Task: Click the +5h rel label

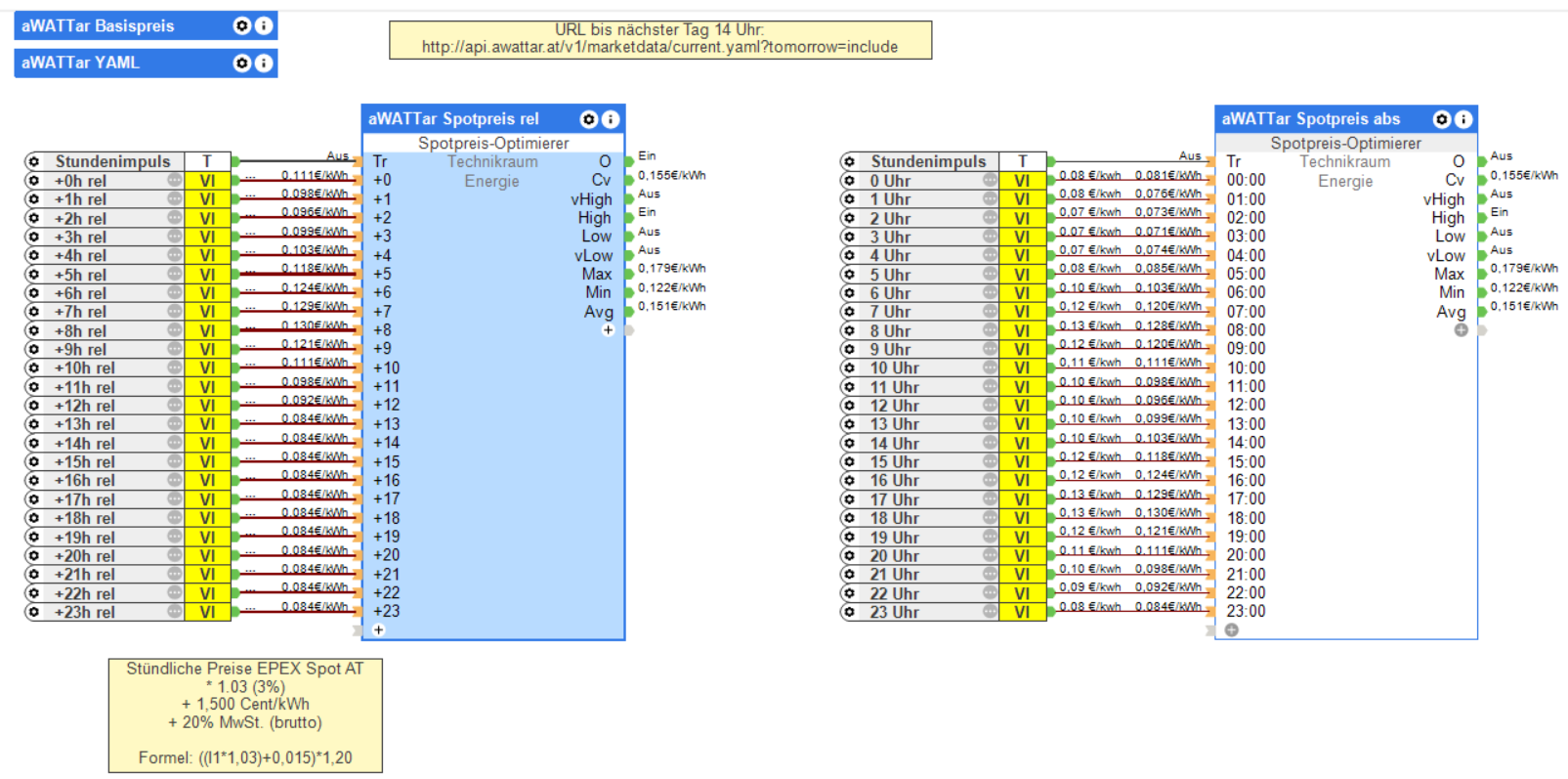Action: click(x=80, y=275)
